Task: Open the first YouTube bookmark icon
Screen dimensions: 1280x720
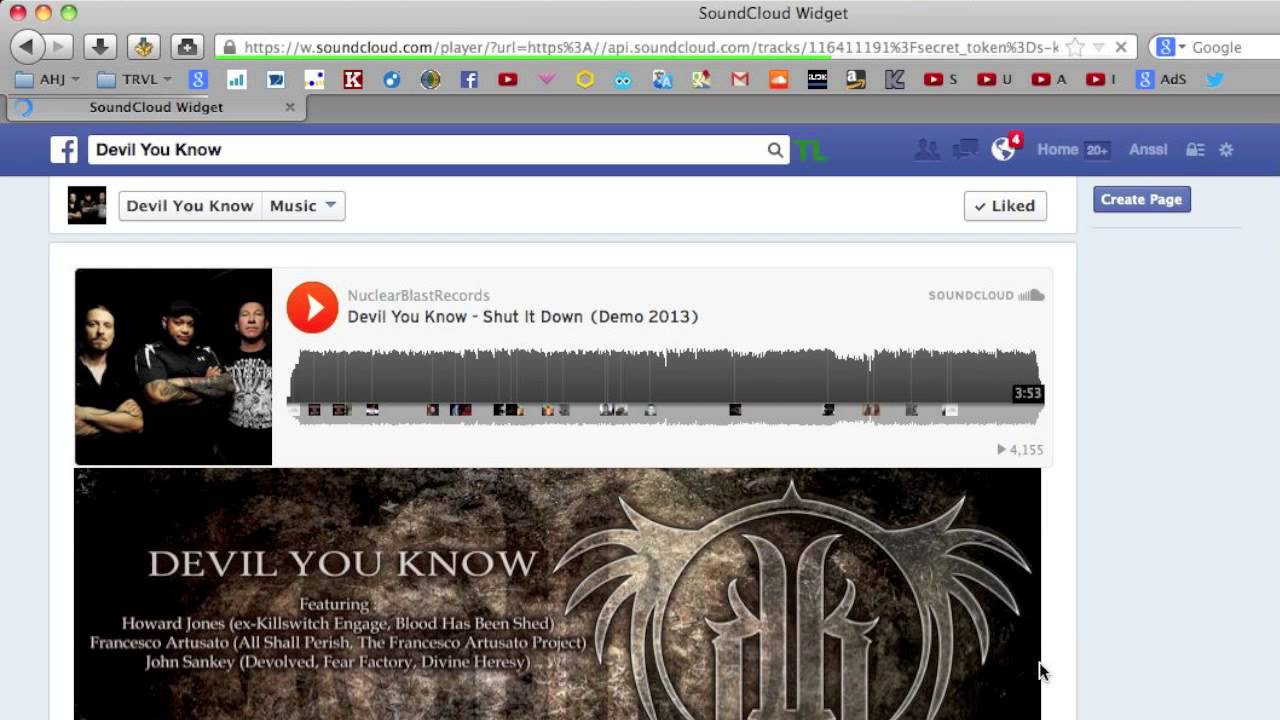Action: point(508,79)
